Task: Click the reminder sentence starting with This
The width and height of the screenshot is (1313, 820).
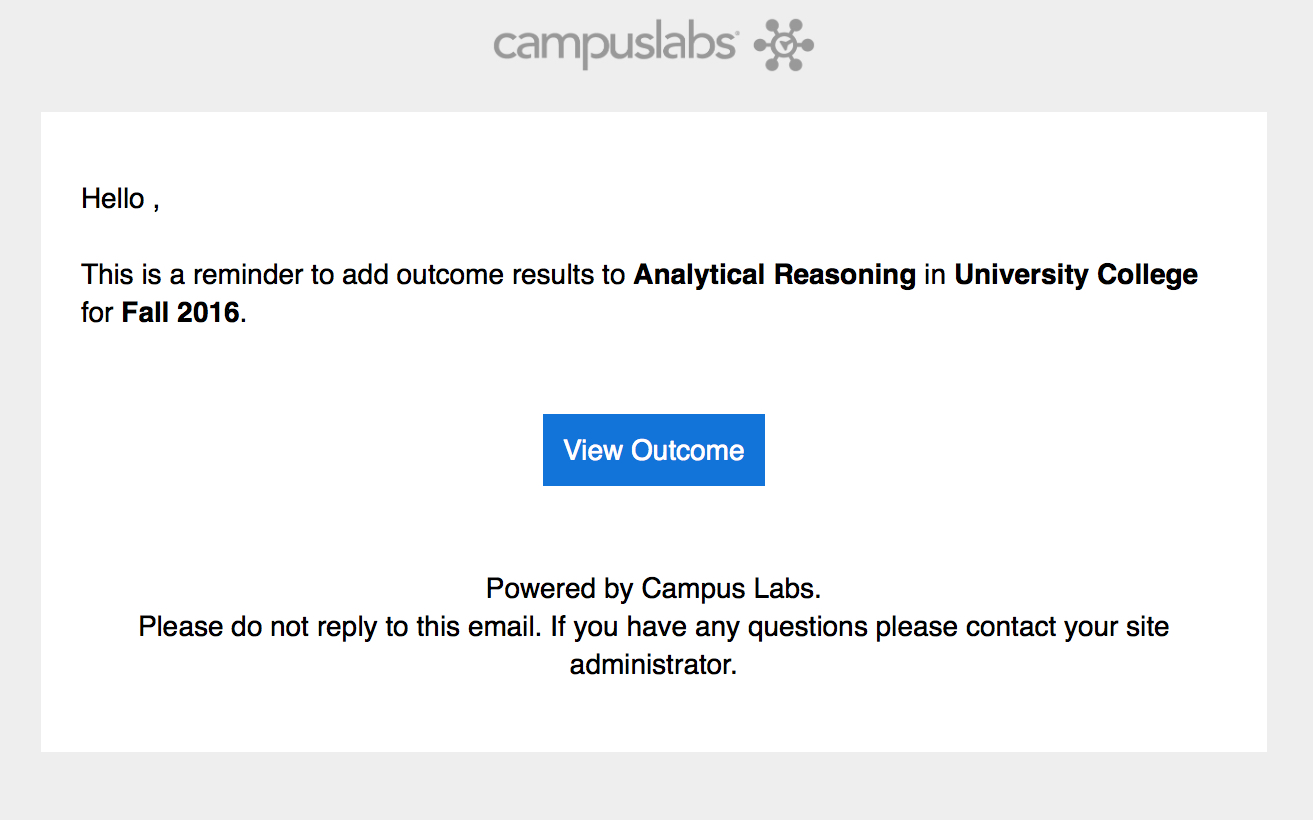Action: (639, 293)
